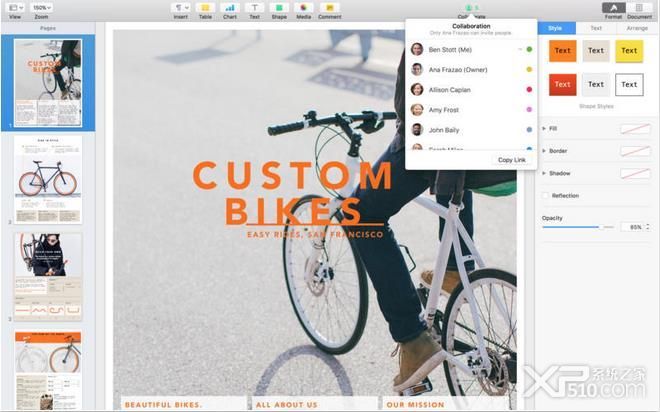Add a comment with Comment icon
660x412 pixels.
330,8
